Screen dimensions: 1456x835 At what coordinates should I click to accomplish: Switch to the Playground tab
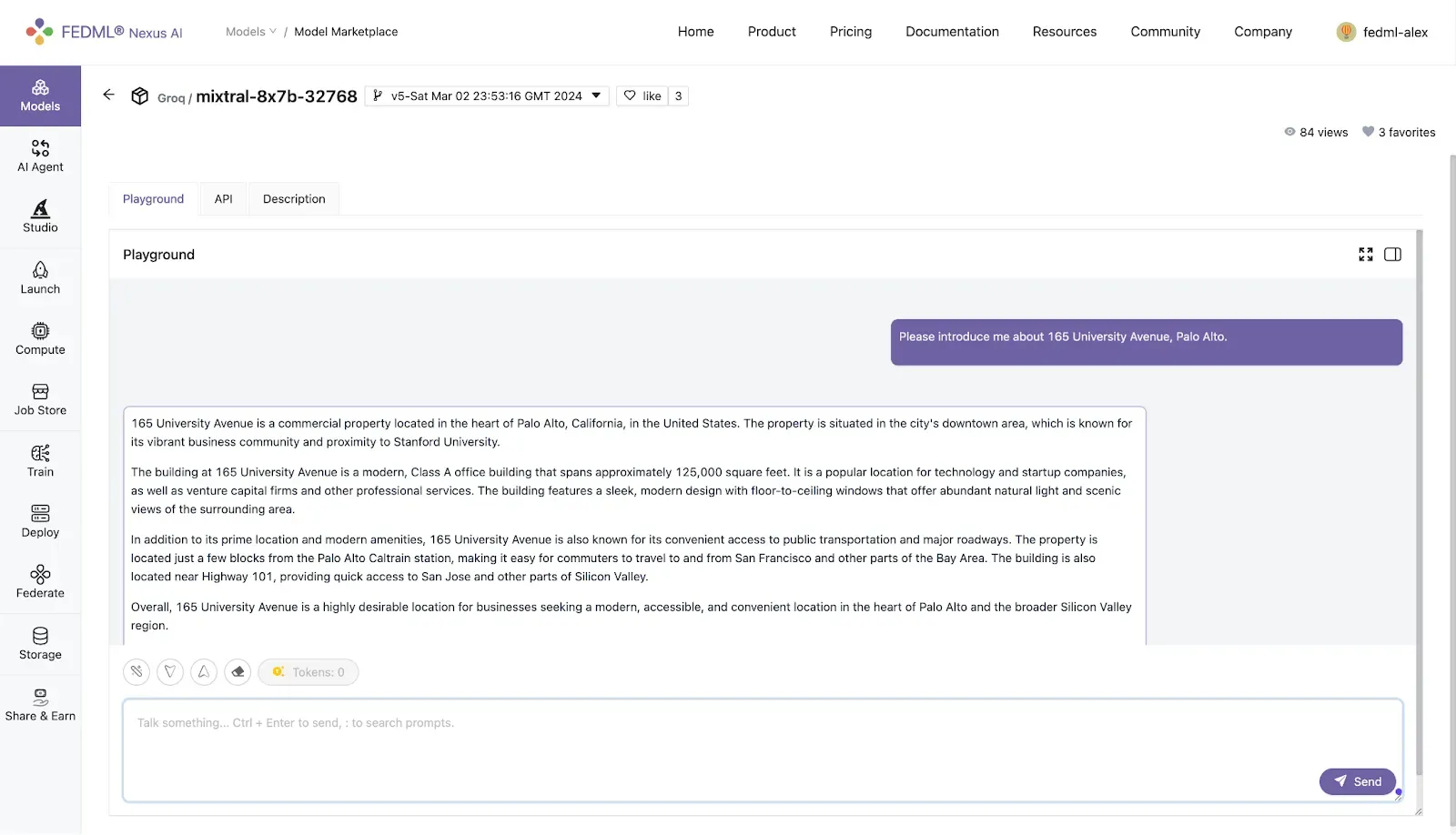tap(153, 199)
